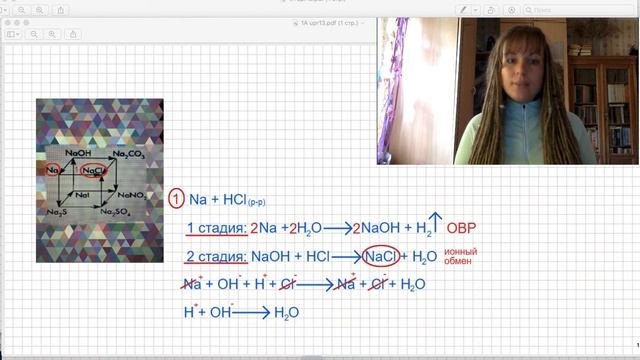
Task: Zoom out in the back Preview window
Action: coord(21,10)
